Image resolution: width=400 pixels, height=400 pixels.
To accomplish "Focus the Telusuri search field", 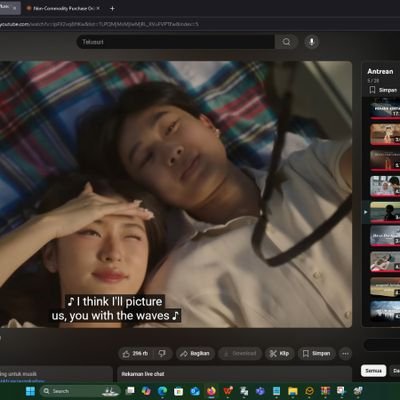I will [176, 42].
